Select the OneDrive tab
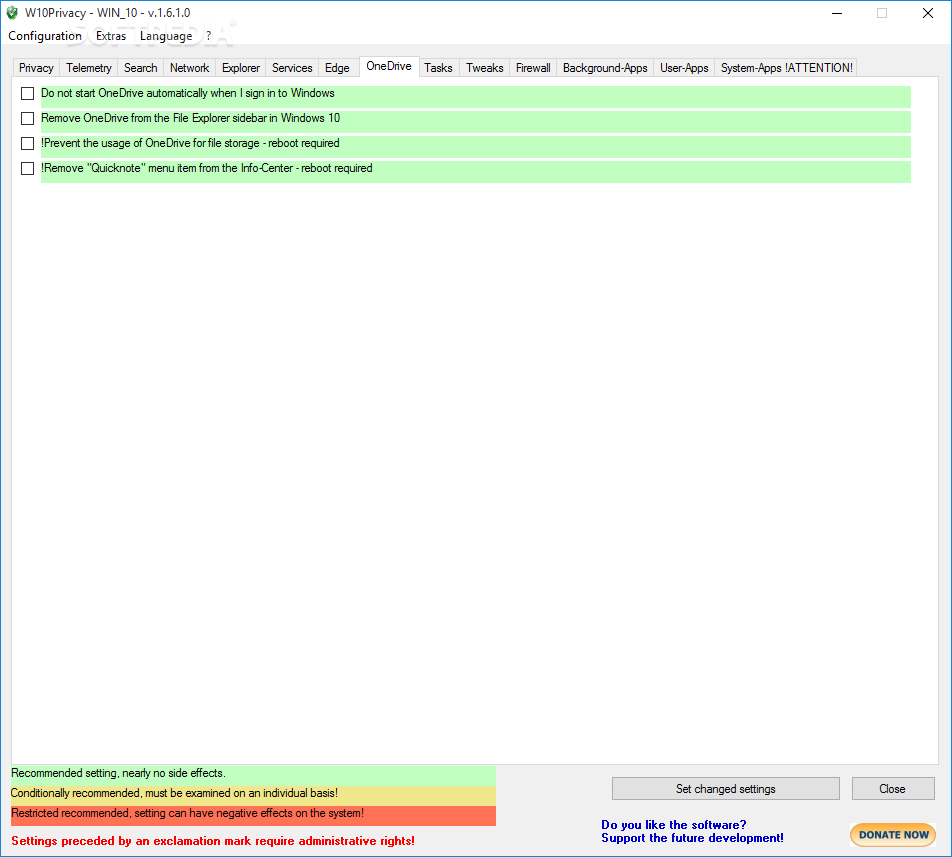952x857 pixels. tap(389, 66)
